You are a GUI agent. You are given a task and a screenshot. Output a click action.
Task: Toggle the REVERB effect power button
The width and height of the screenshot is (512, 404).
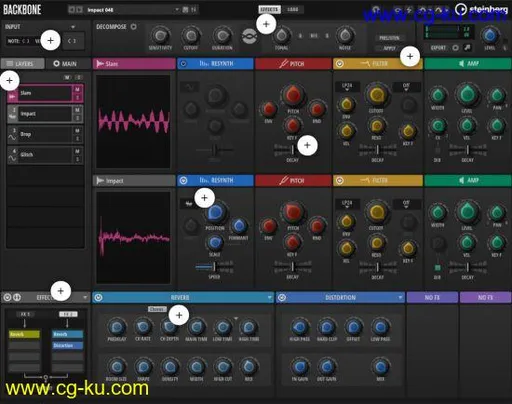point(98,297)
